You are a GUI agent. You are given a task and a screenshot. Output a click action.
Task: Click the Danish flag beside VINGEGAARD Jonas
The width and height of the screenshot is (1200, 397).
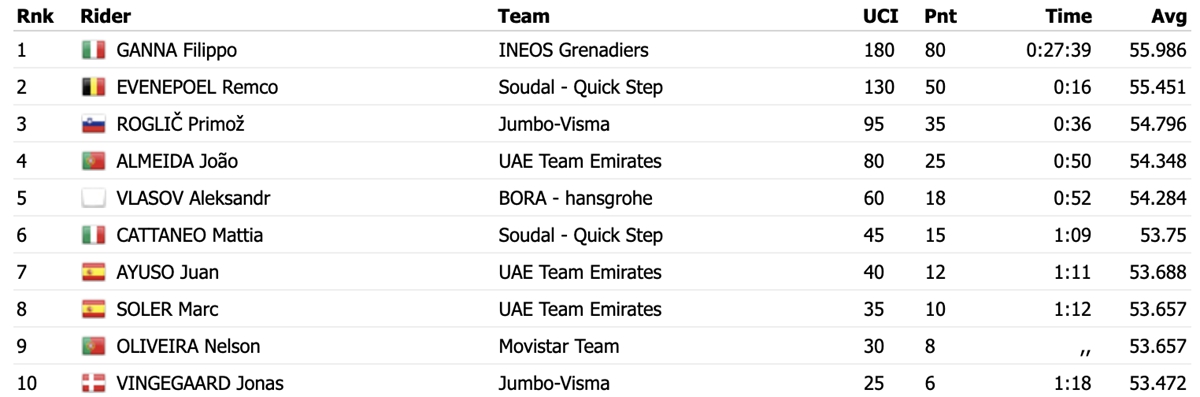tap(94, 383)
